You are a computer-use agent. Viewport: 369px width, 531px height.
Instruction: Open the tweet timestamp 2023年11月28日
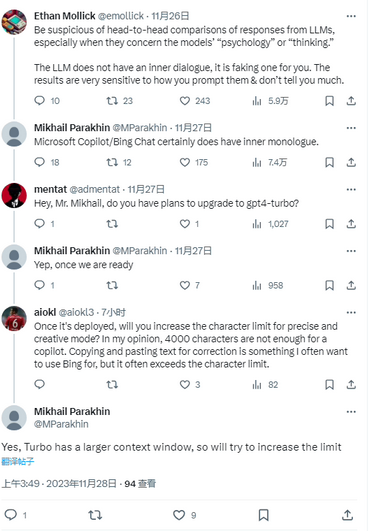click(x=81, y=484)
